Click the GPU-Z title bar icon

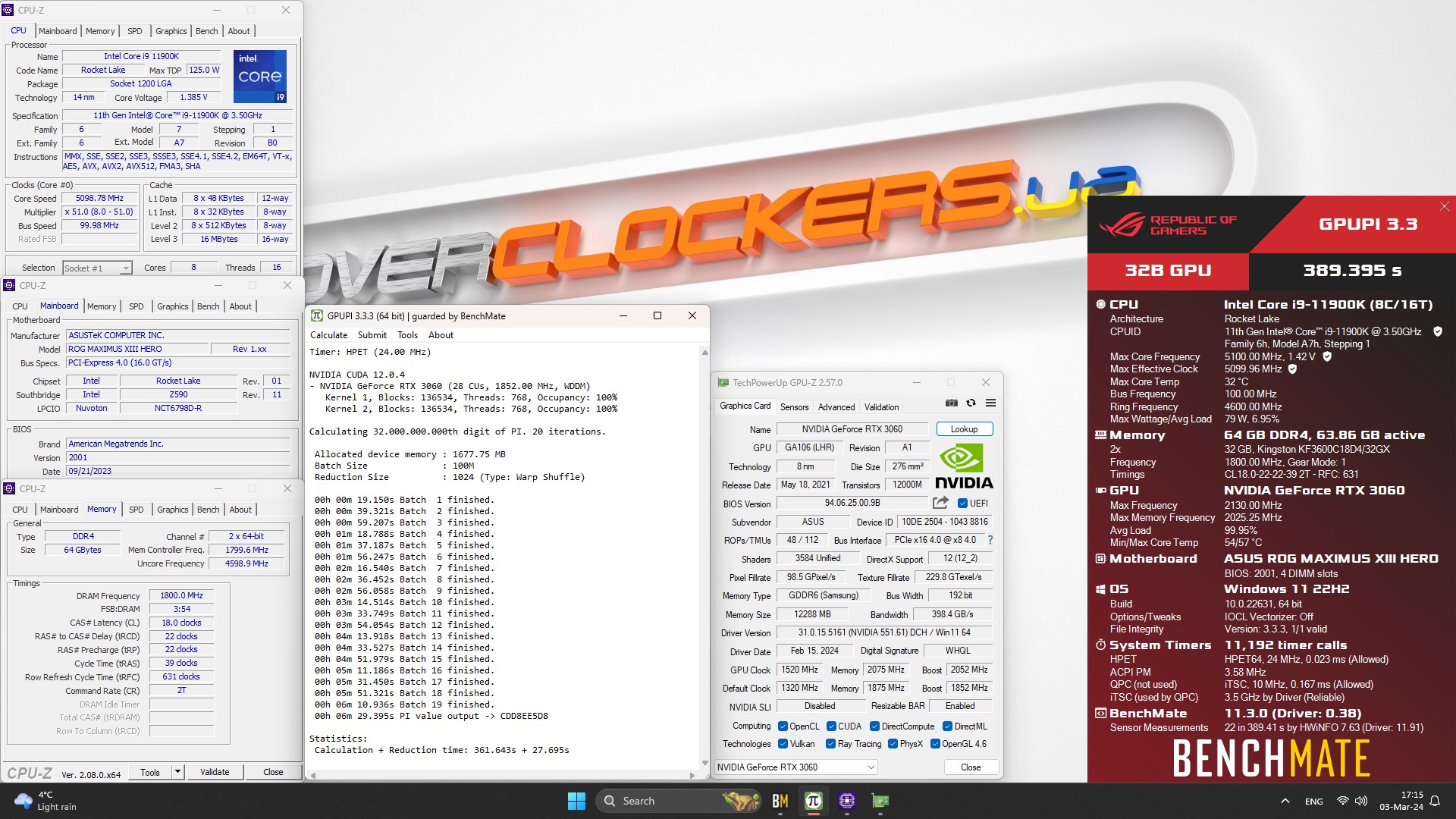pyautogui.click(x=723, y=382)
